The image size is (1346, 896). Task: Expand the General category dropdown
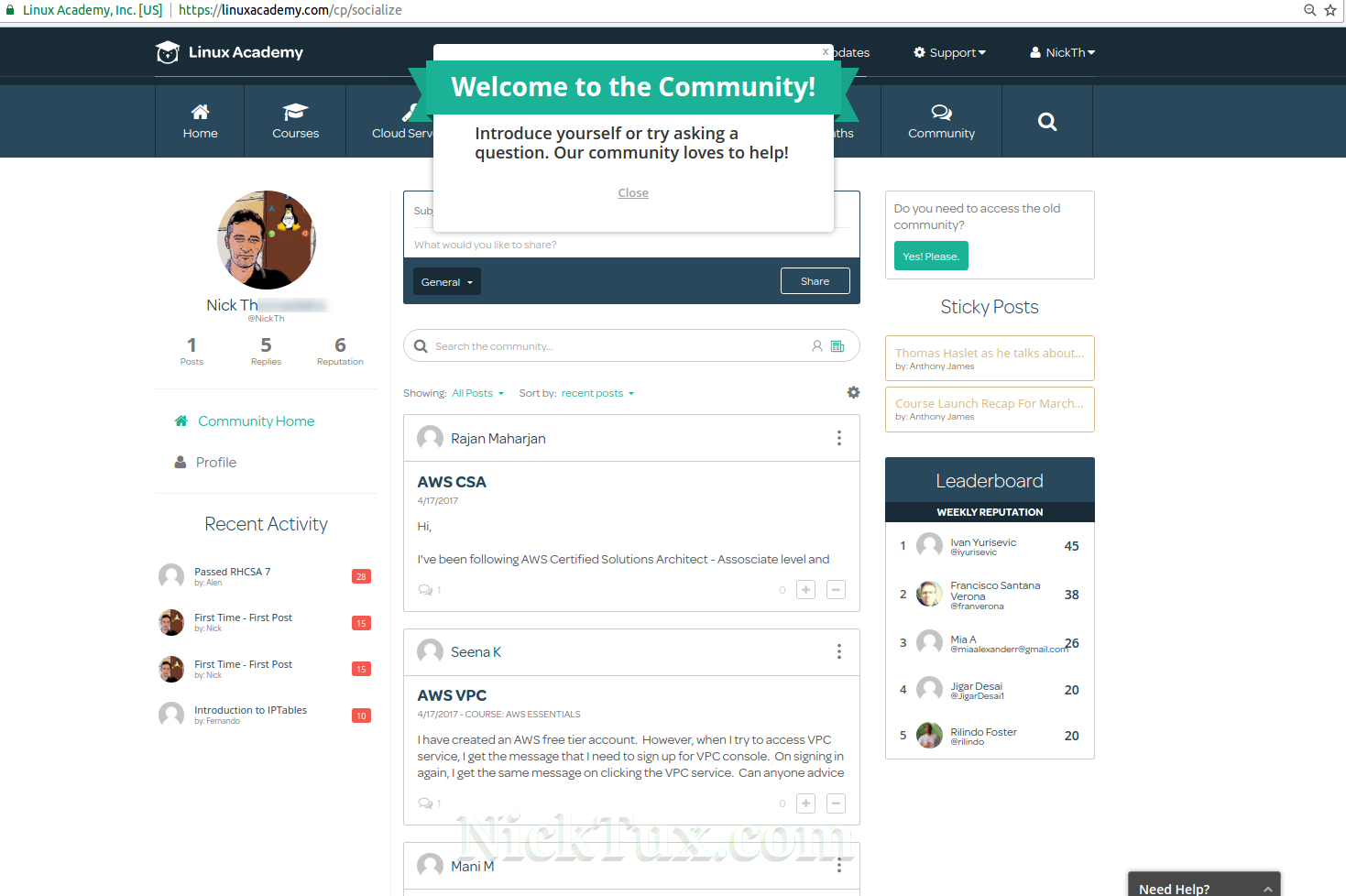point(446,282)
